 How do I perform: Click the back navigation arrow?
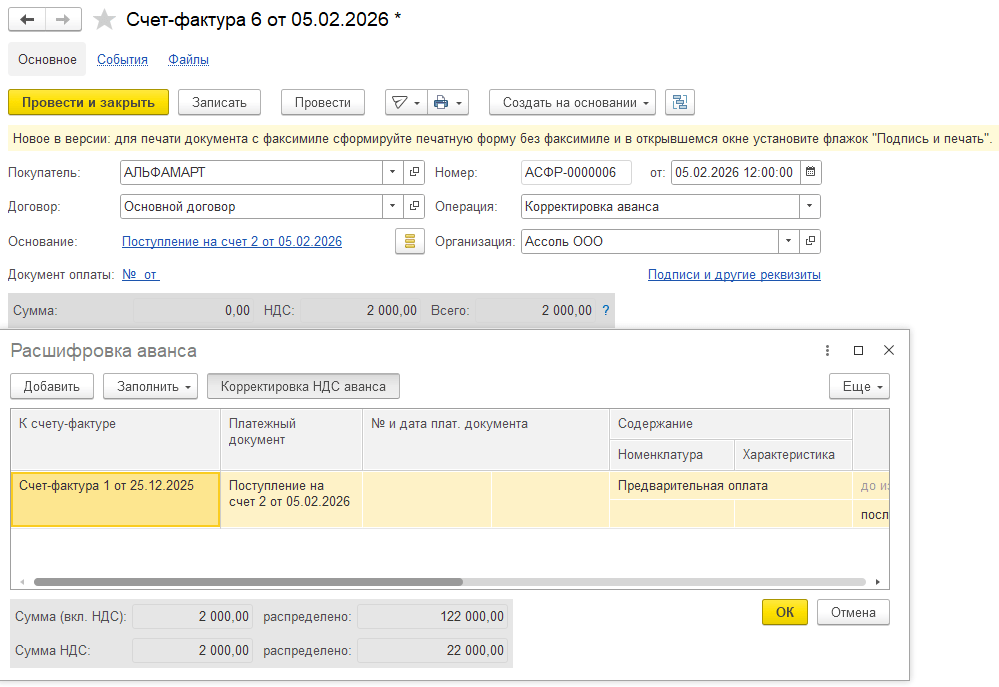pyautogui.click(x=27, y=20)
